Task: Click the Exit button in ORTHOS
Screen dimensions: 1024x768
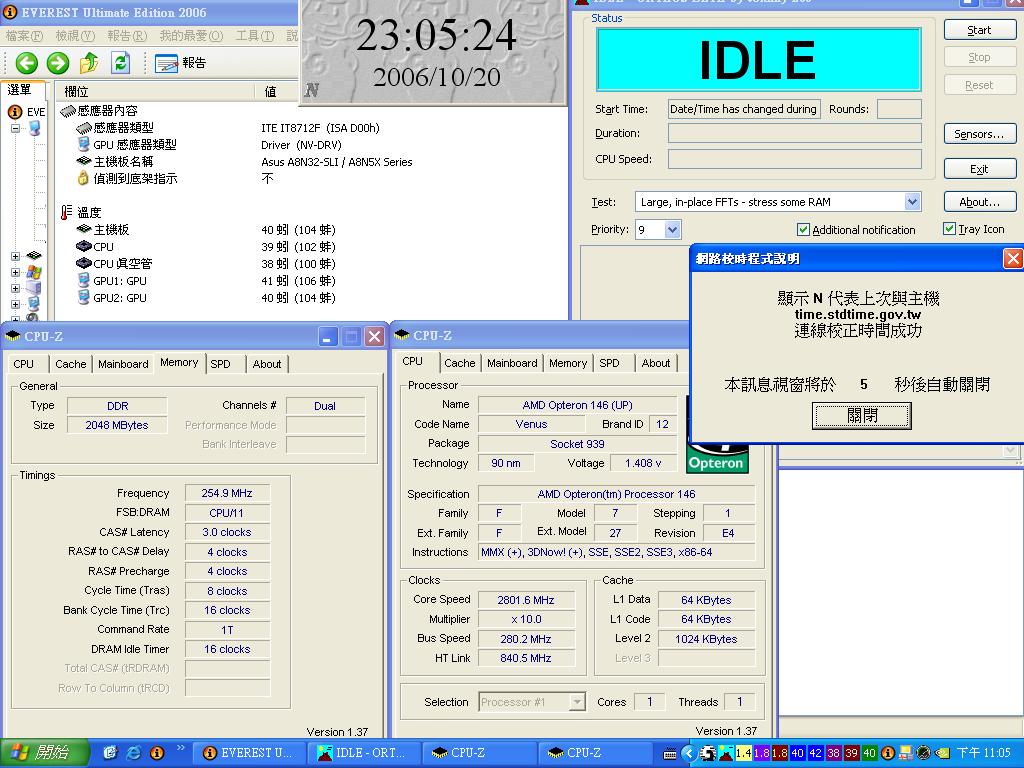Action: [x=979, y=169]
